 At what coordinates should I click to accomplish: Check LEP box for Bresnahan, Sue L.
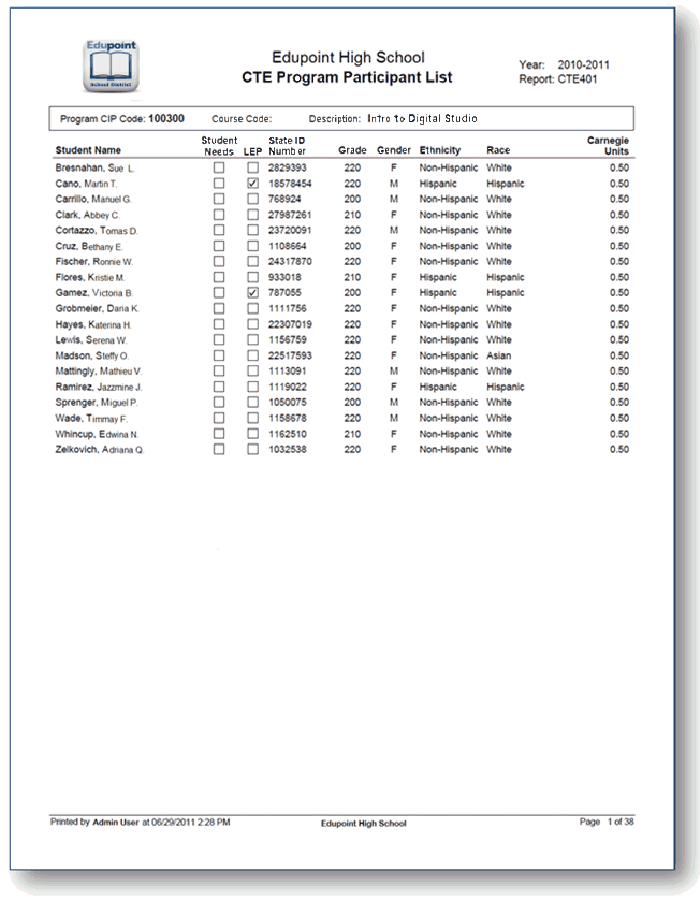click(x=252, y=168)
